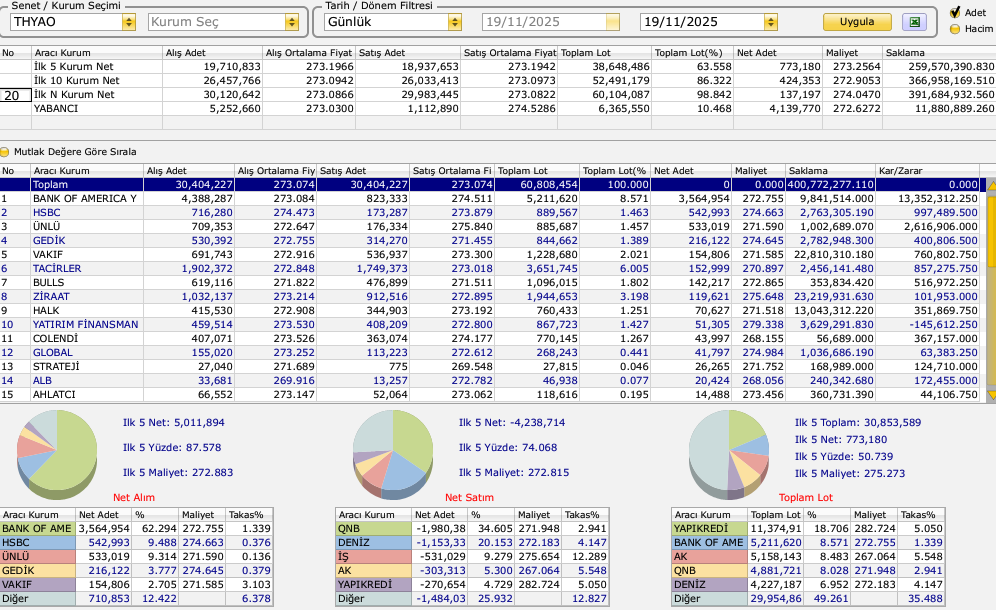Click the Toplam Lot pie chart
Image resolution: width=996 pixels, height=610 pixels.
coord(729,454)
